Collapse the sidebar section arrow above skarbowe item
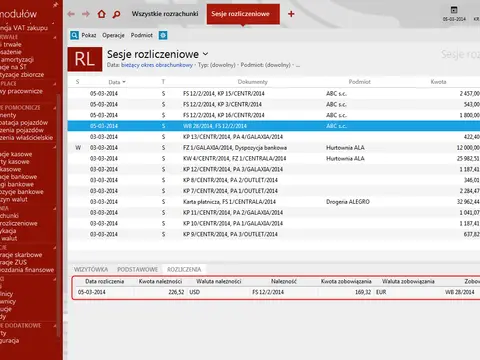Image resolution: width=480 pixels, height=360 pixels. click(x=55, y=248)
